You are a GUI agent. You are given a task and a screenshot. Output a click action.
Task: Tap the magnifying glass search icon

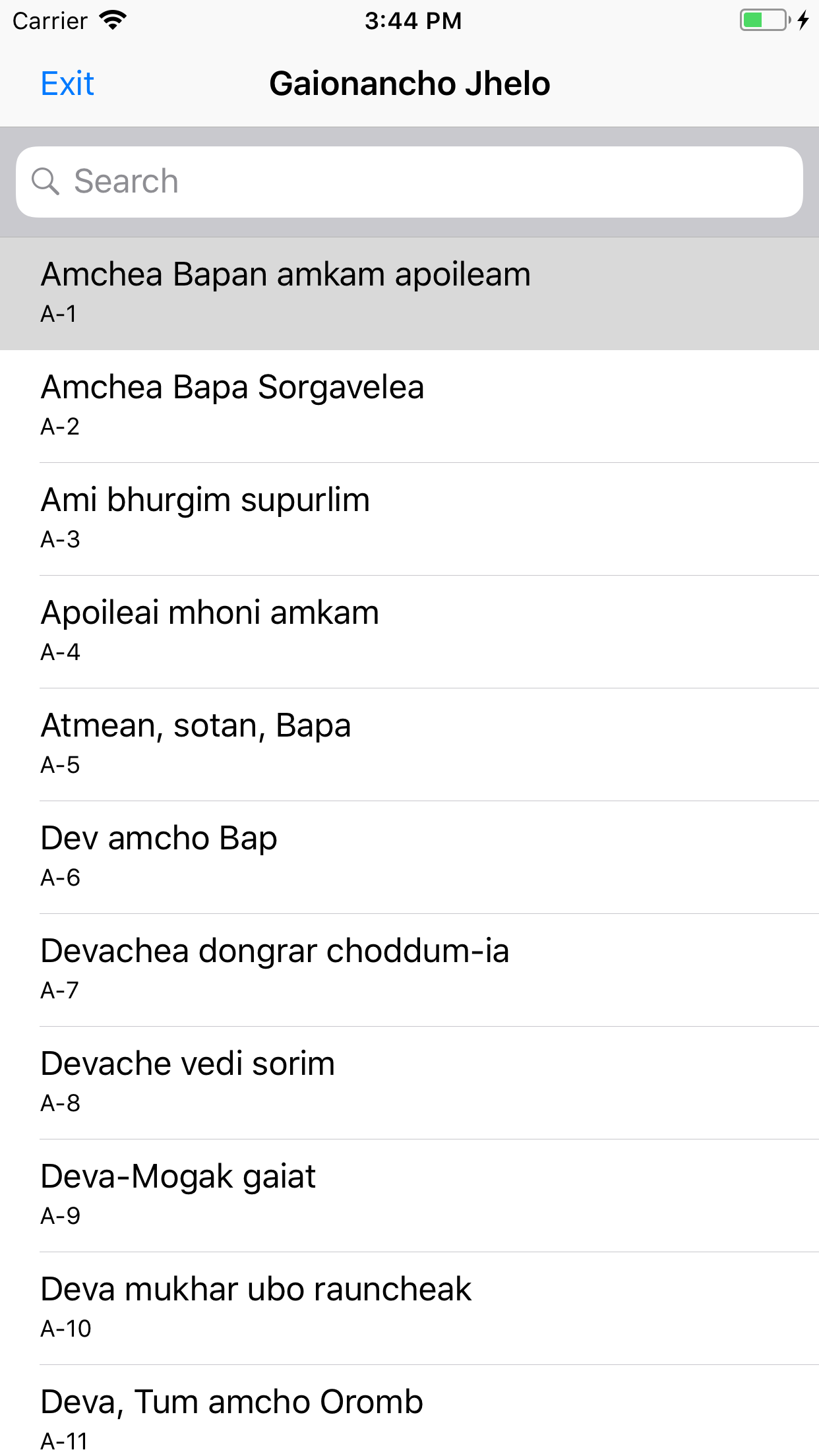click(x=45, y=181)
